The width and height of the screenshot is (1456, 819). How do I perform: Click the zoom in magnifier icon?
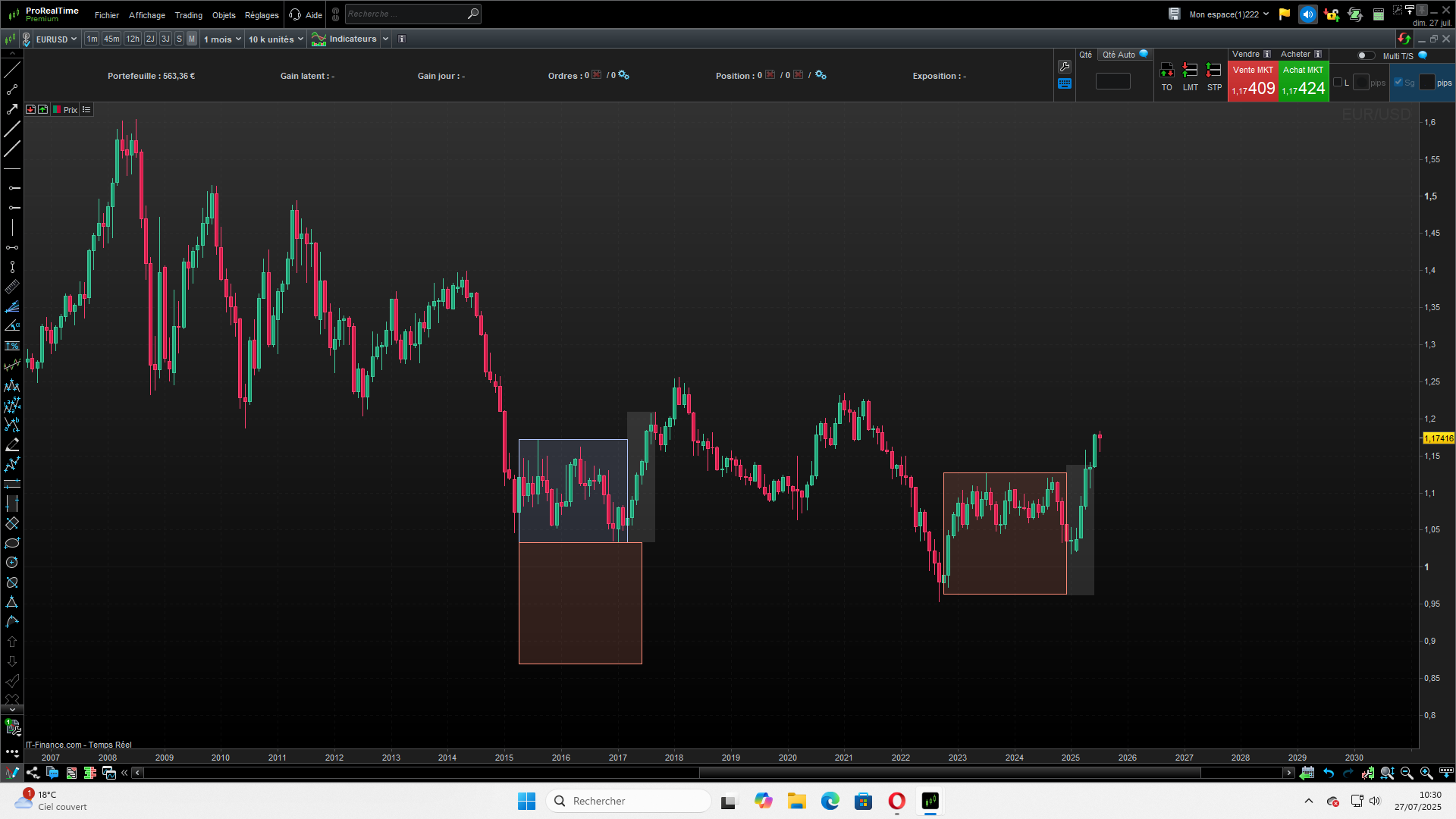coord(1426,773)
